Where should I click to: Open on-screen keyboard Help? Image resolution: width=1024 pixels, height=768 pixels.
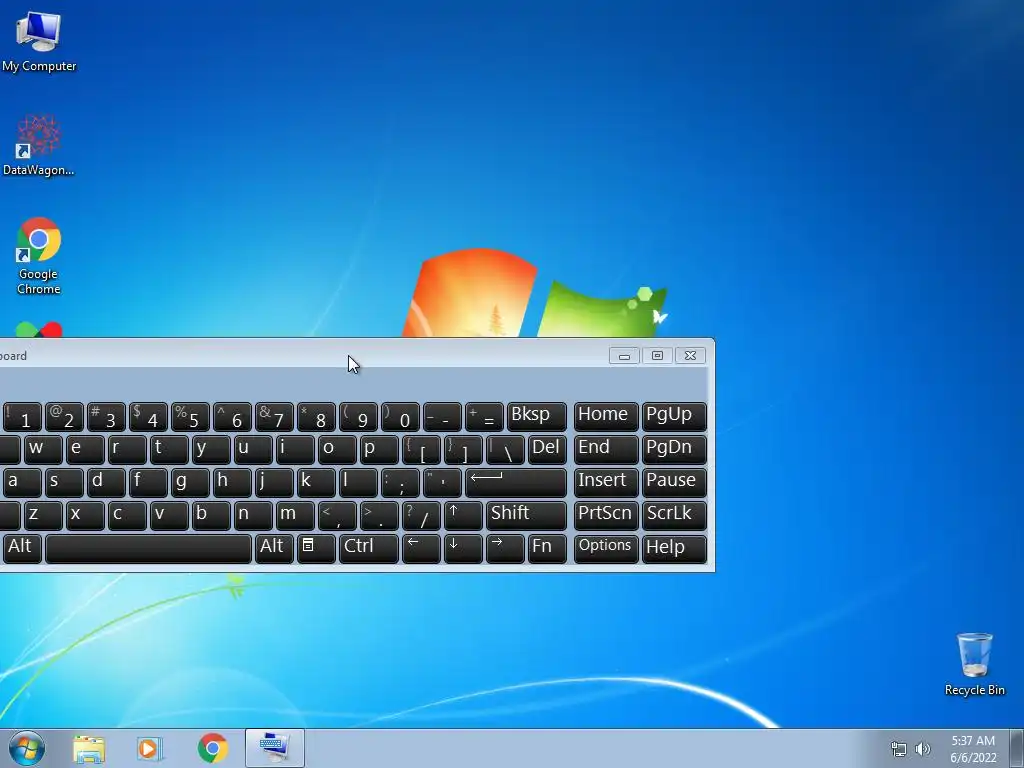(x=674, y=548)
